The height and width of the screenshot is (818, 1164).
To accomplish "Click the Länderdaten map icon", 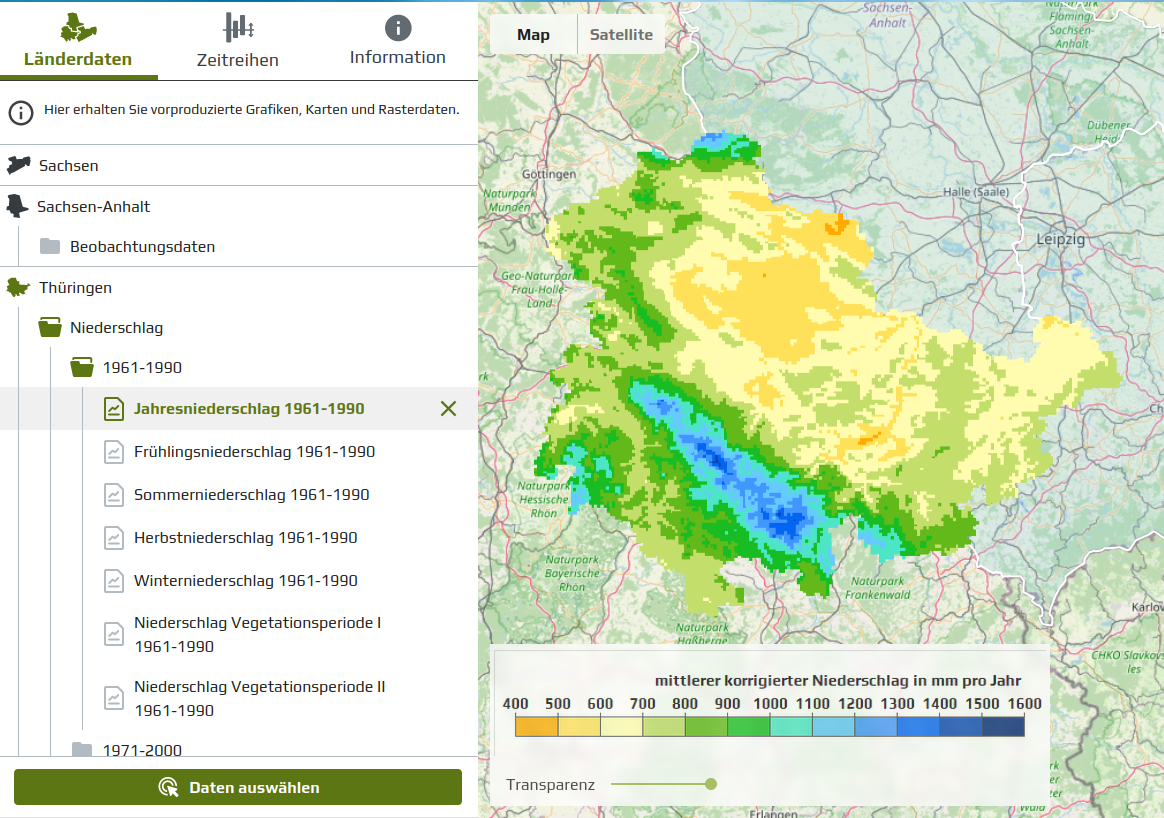I will (78, 27).
